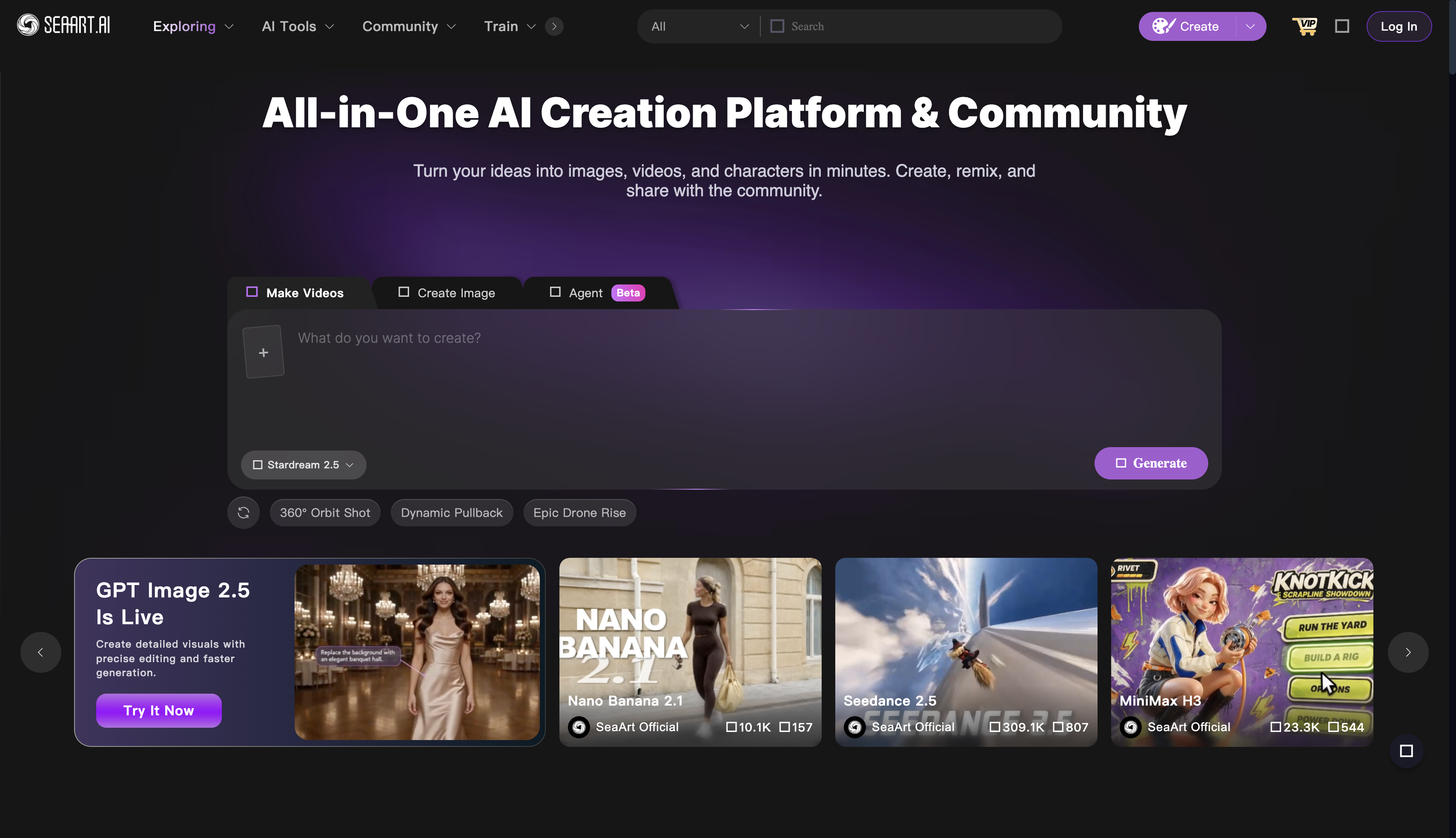Open the Nano Banana 2.1 card
Viewport: 1456px width, 838px height.
(x=690, y=651)
